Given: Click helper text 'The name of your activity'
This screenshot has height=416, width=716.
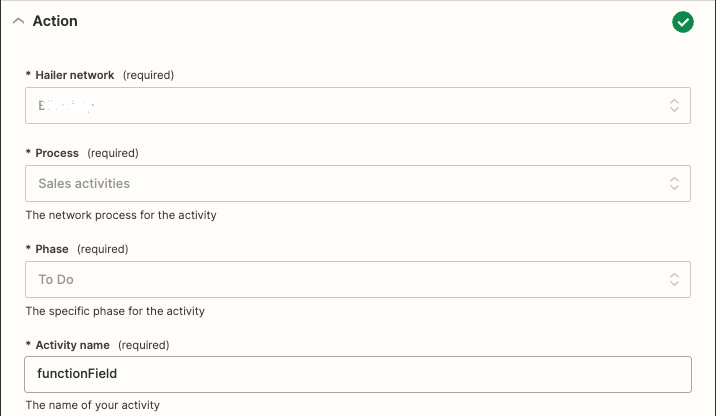Looking at the screenshot, I should 93,405.
